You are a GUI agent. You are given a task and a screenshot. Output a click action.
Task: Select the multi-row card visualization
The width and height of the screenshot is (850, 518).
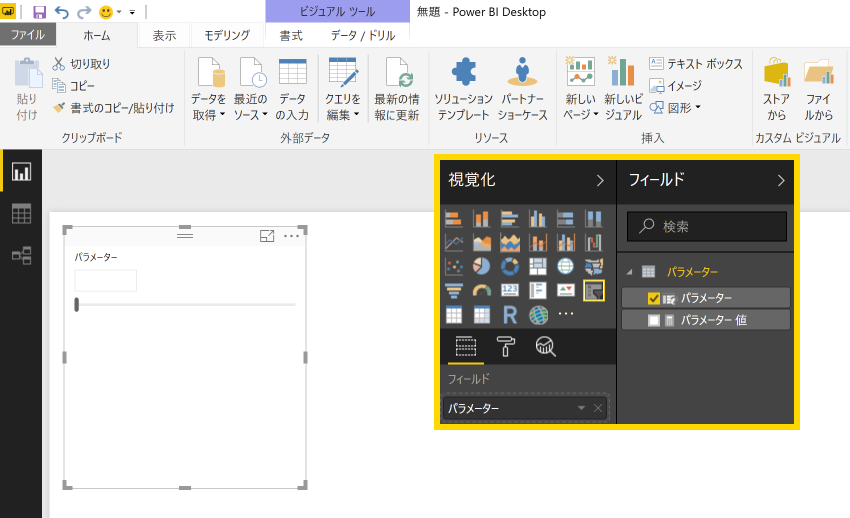click(537, 290)
